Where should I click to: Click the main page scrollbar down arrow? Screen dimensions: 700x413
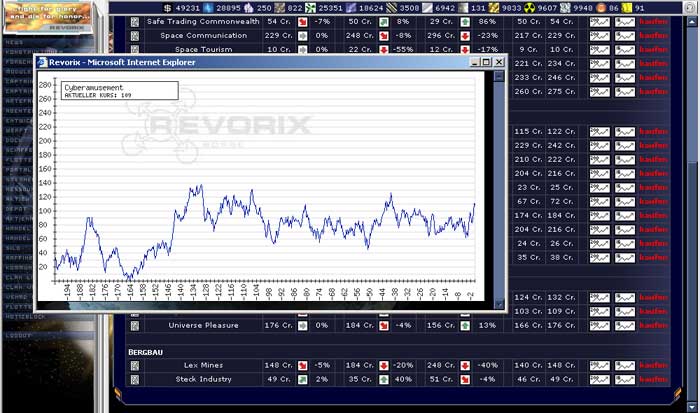coord(691,406)
